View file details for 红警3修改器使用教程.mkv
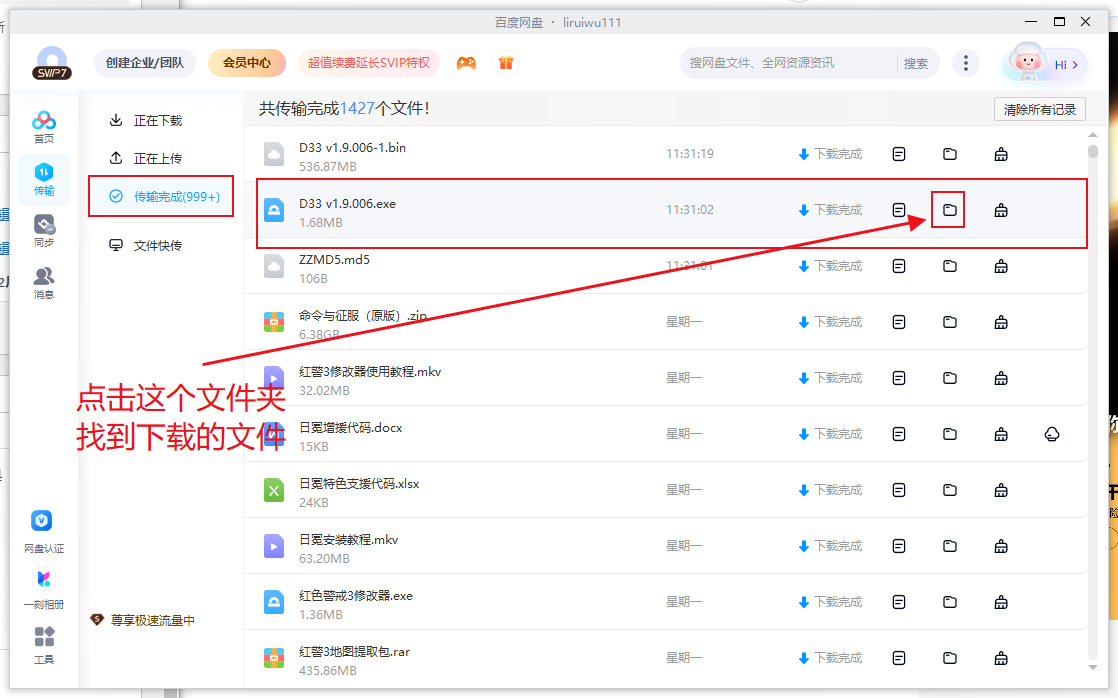1118x698 pixels. coord(898,378)
